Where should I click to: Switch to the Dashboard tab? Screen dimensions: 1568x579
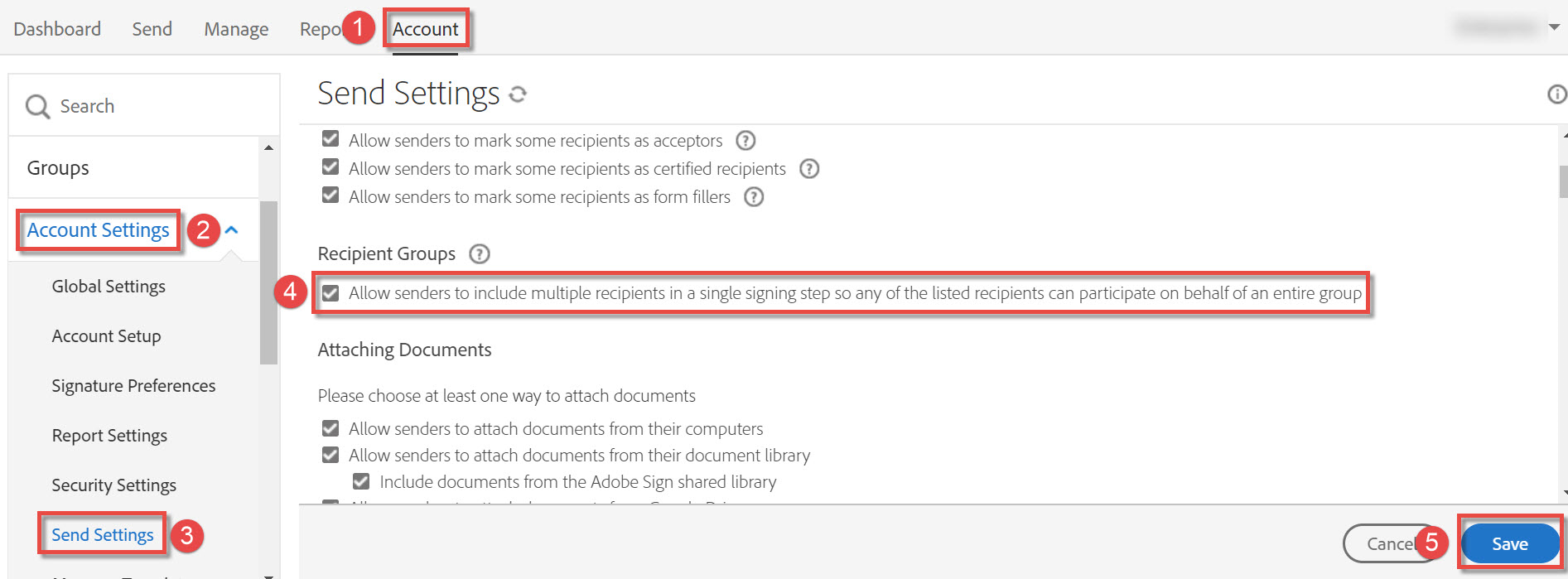point(57,27)
